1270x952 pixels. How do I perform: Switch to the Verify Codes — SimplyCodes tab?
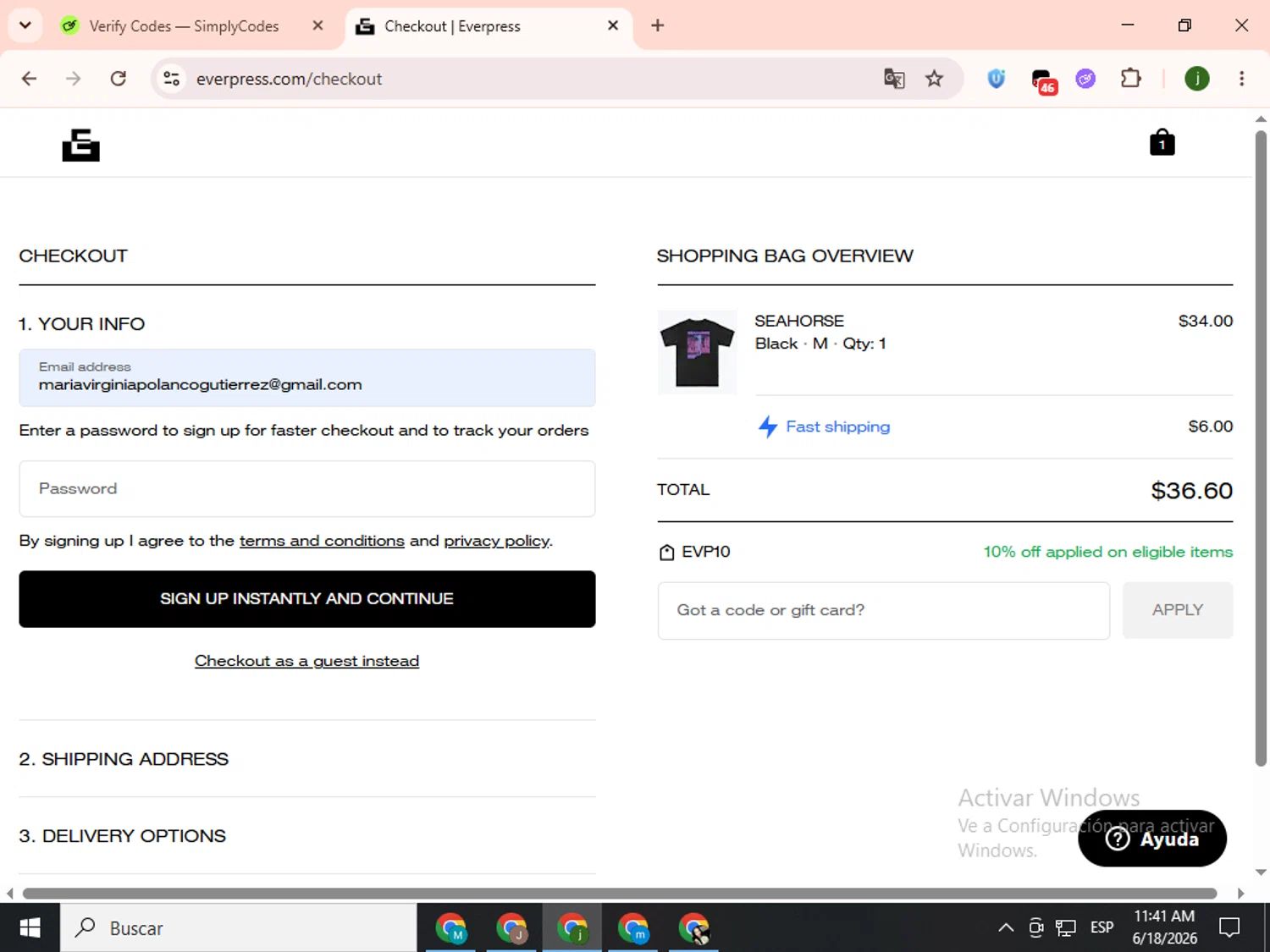184,26
